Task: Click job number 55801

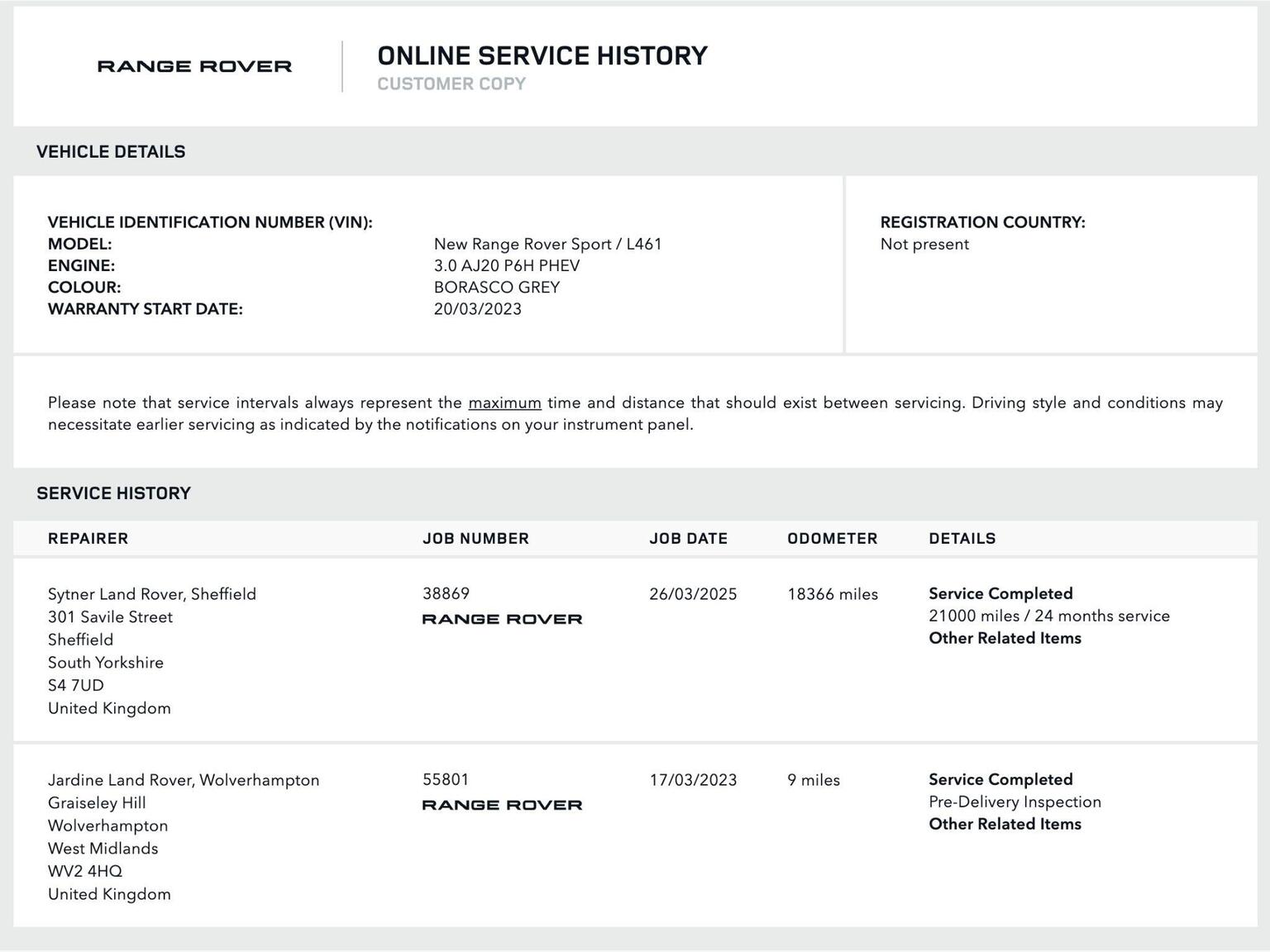Action: pos(446,779)
